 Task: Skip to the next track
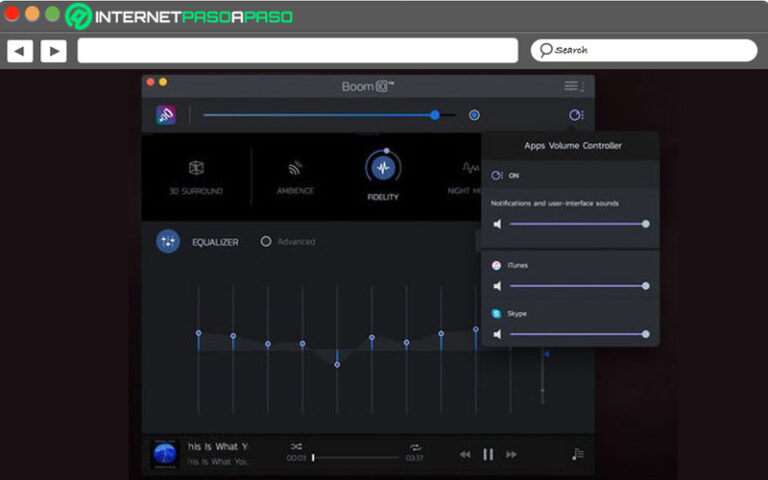[x=511, y=454]
